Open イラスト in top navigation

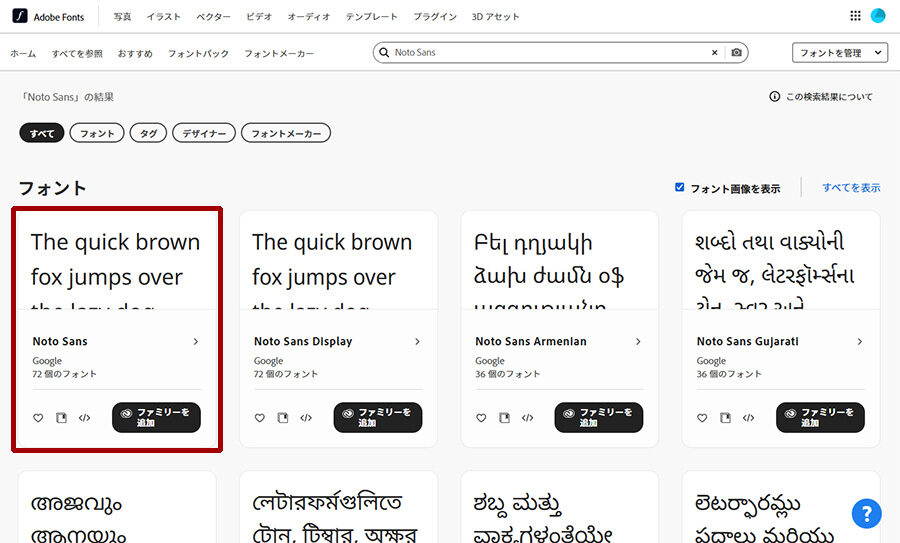click(x=164, y=17)
